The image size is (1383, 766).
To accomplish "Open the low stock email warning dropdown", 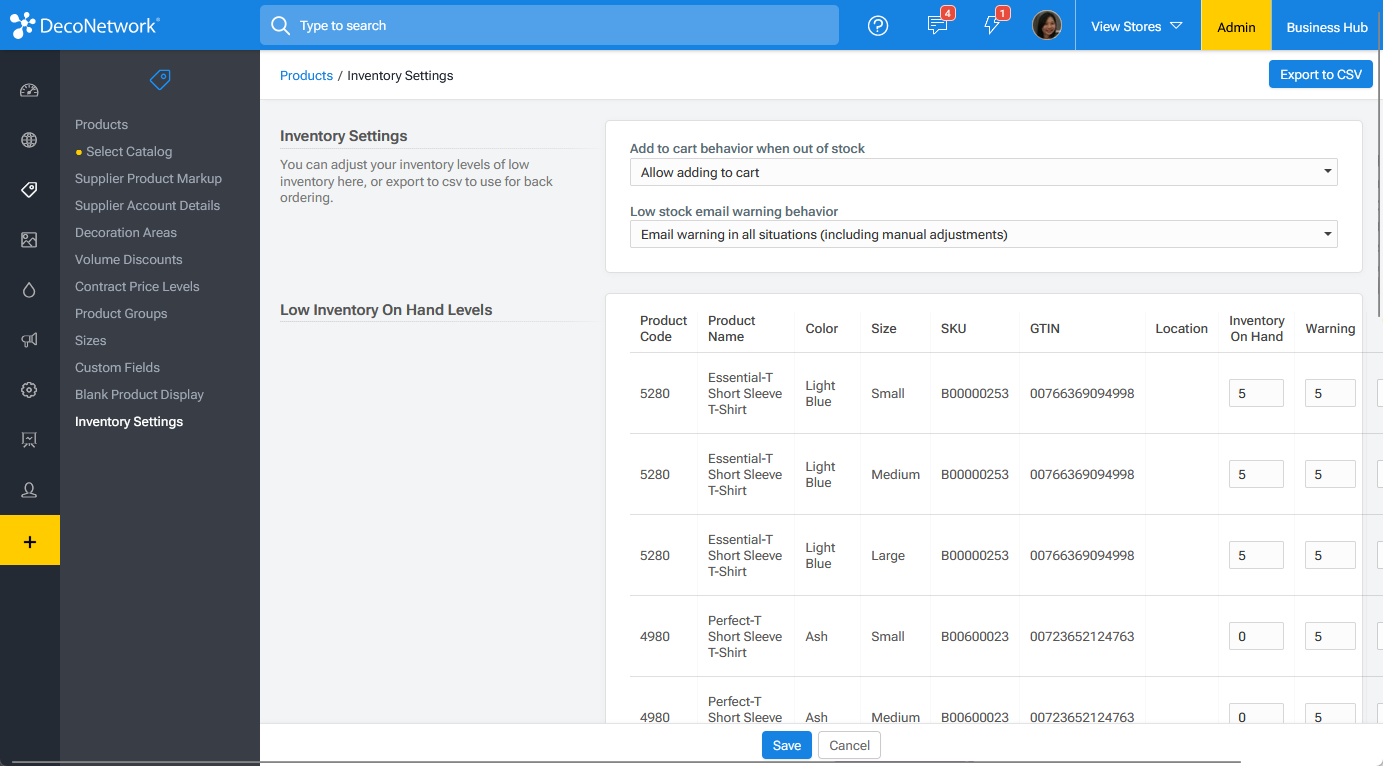I will (983, 234).
